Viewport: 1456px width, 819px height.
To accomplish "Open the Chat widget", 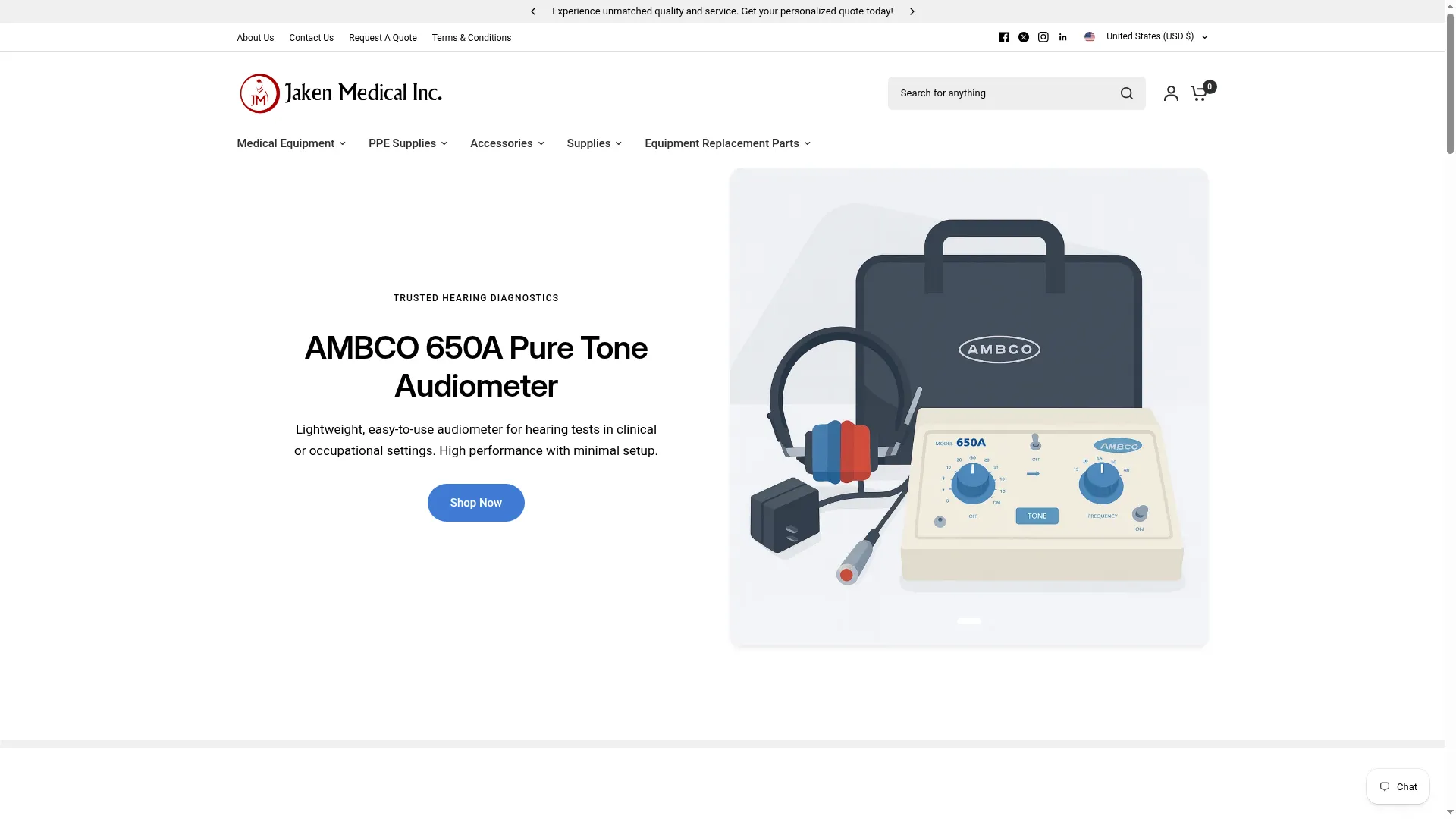I will point(1398,786).
